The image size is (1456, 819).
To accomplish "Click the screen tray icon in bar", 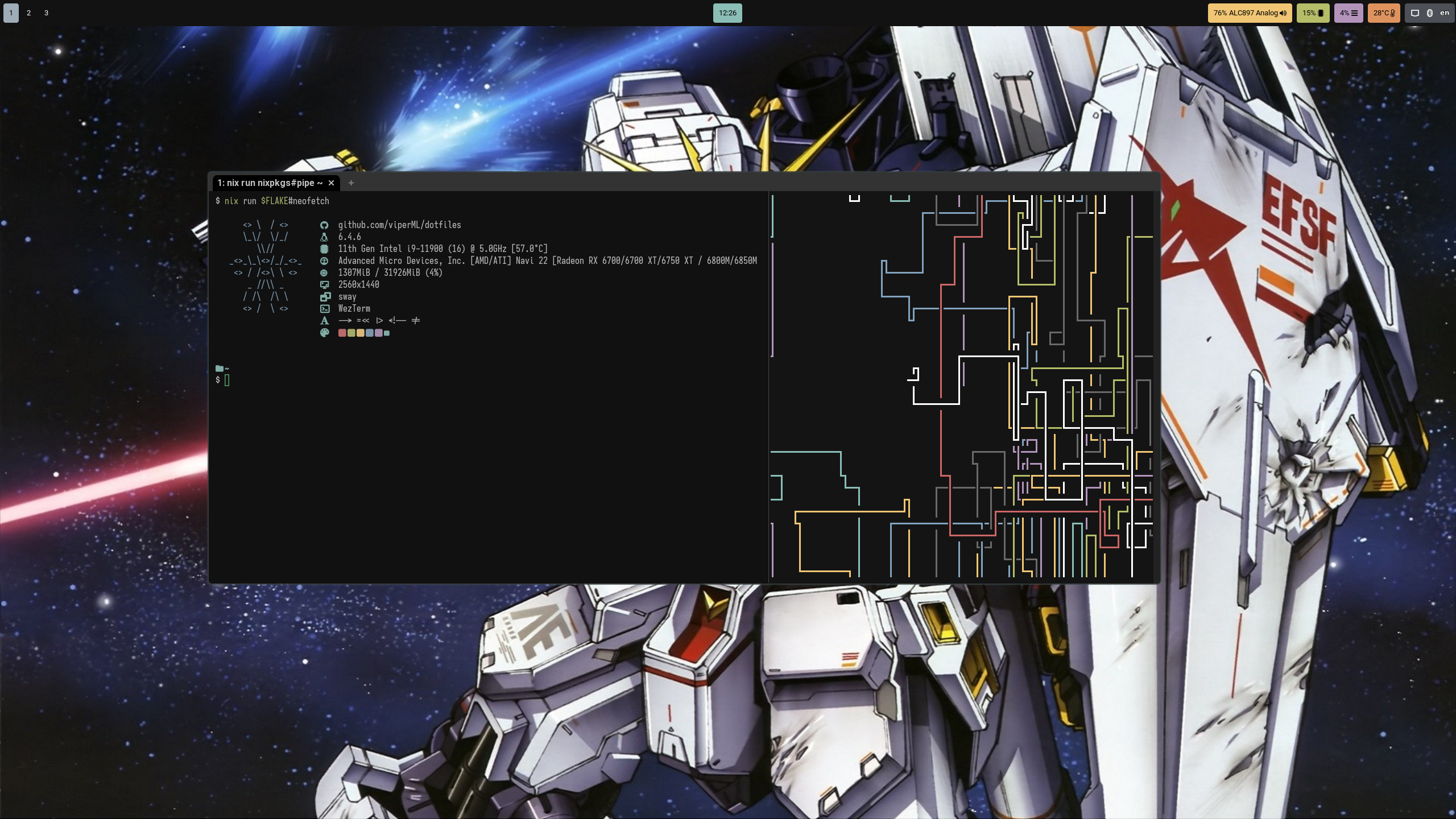I will (x=1415, y=13).
